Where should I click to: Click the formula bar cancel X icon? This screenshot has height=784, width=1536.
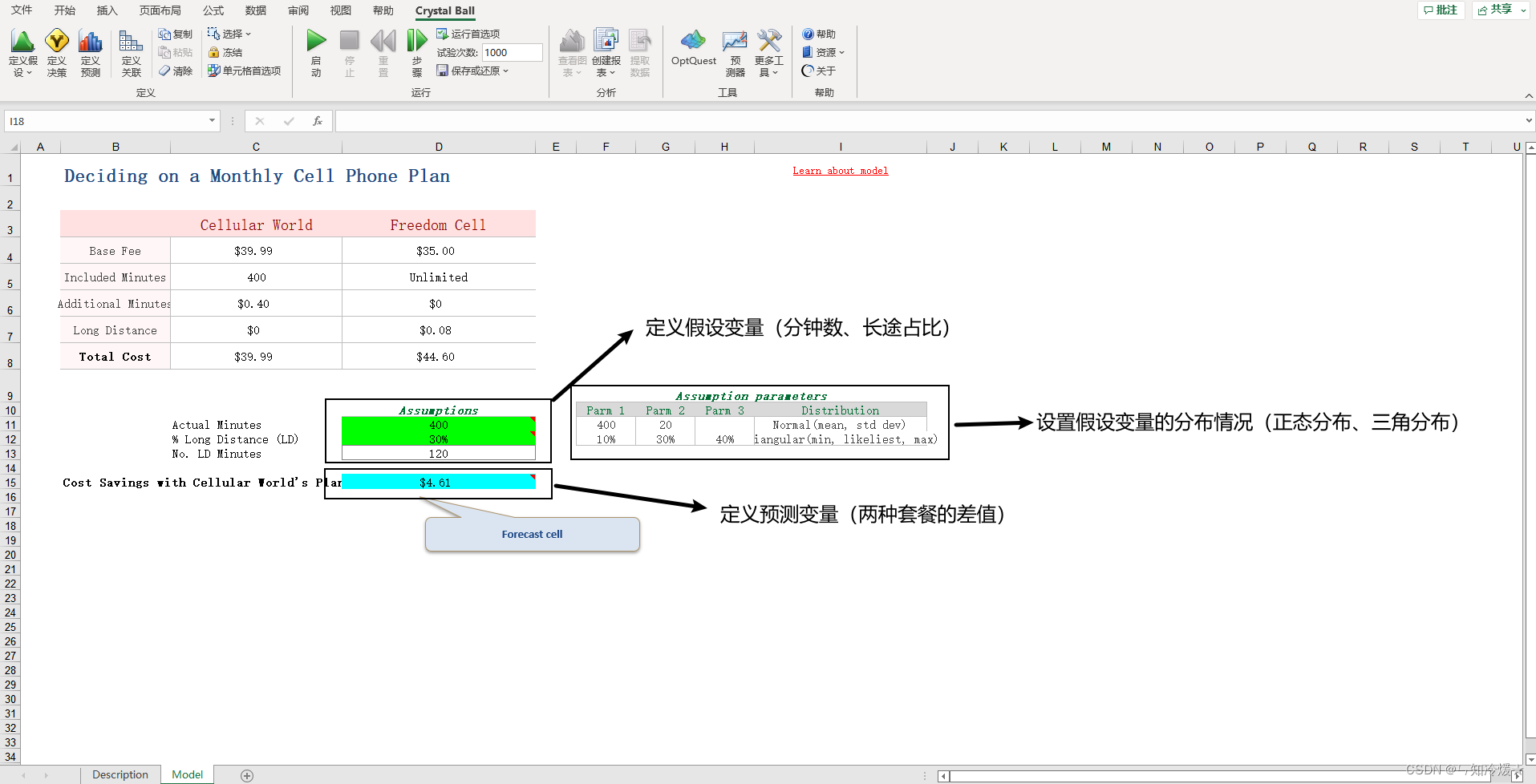pos(259,121)
